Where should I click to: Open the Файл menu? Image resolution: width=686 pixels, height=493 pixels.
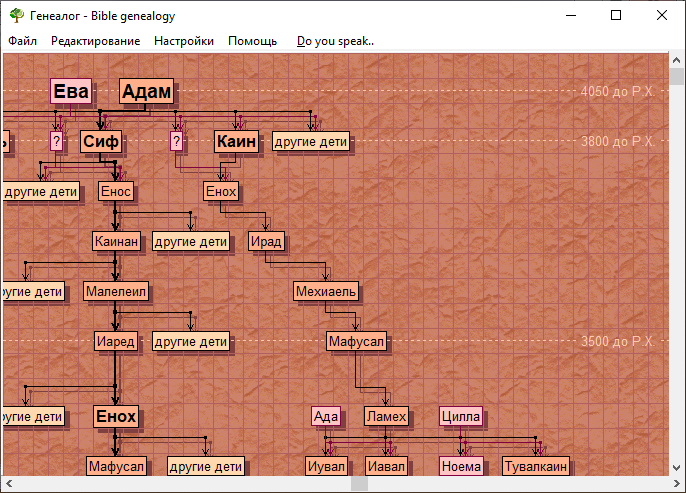click(x=22, y=41)
